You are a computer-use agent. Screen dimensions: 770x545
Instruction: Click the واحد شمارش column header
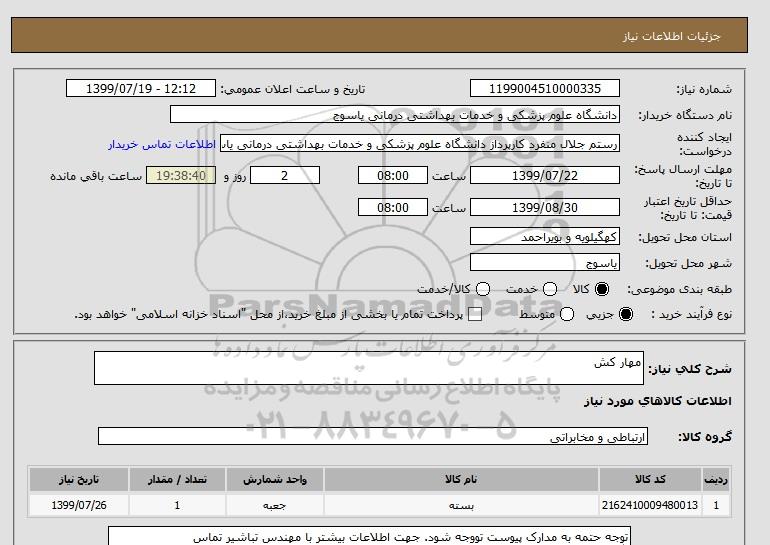tap(275, 479)
